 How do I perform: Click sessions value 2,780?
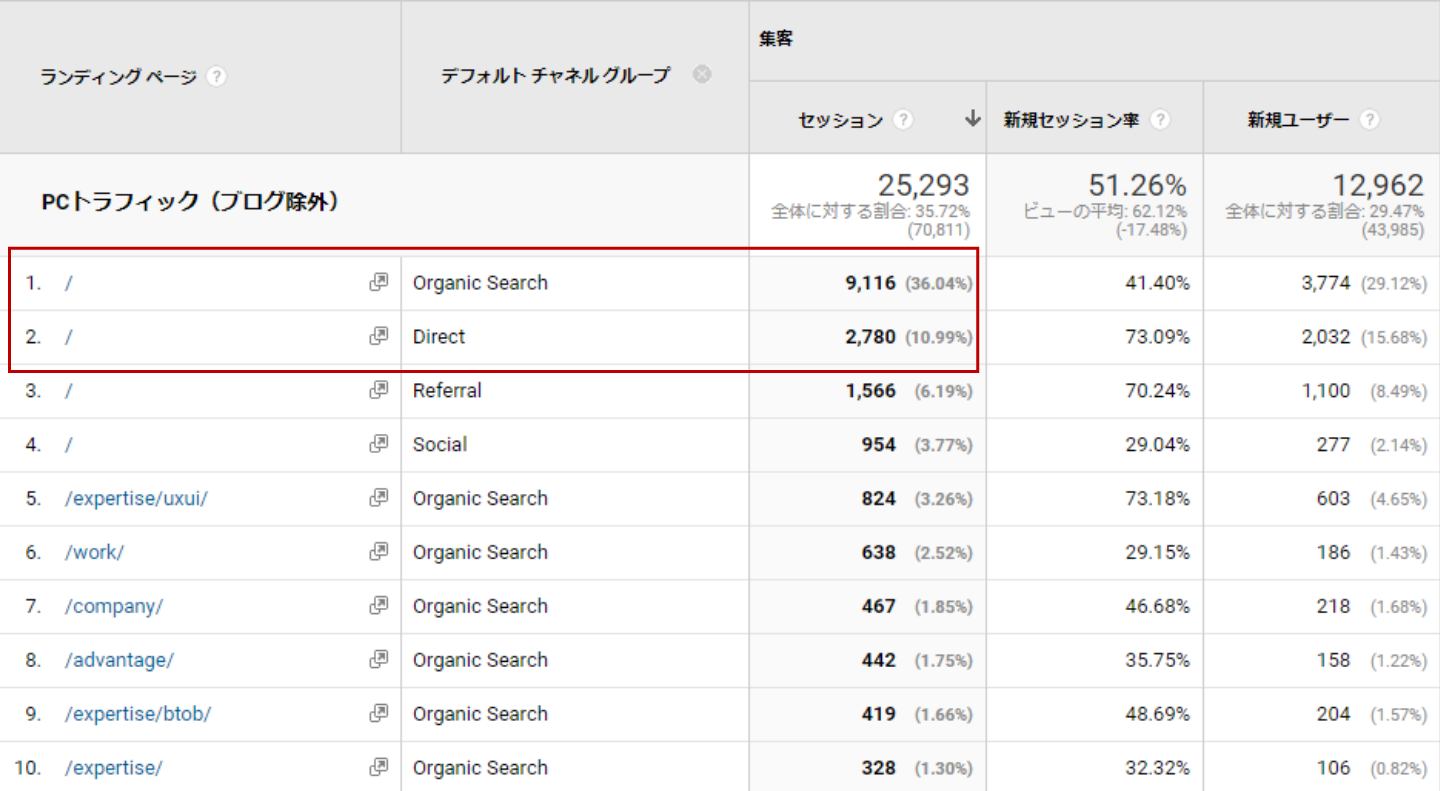pyautogui.click(x=870, y=337)
